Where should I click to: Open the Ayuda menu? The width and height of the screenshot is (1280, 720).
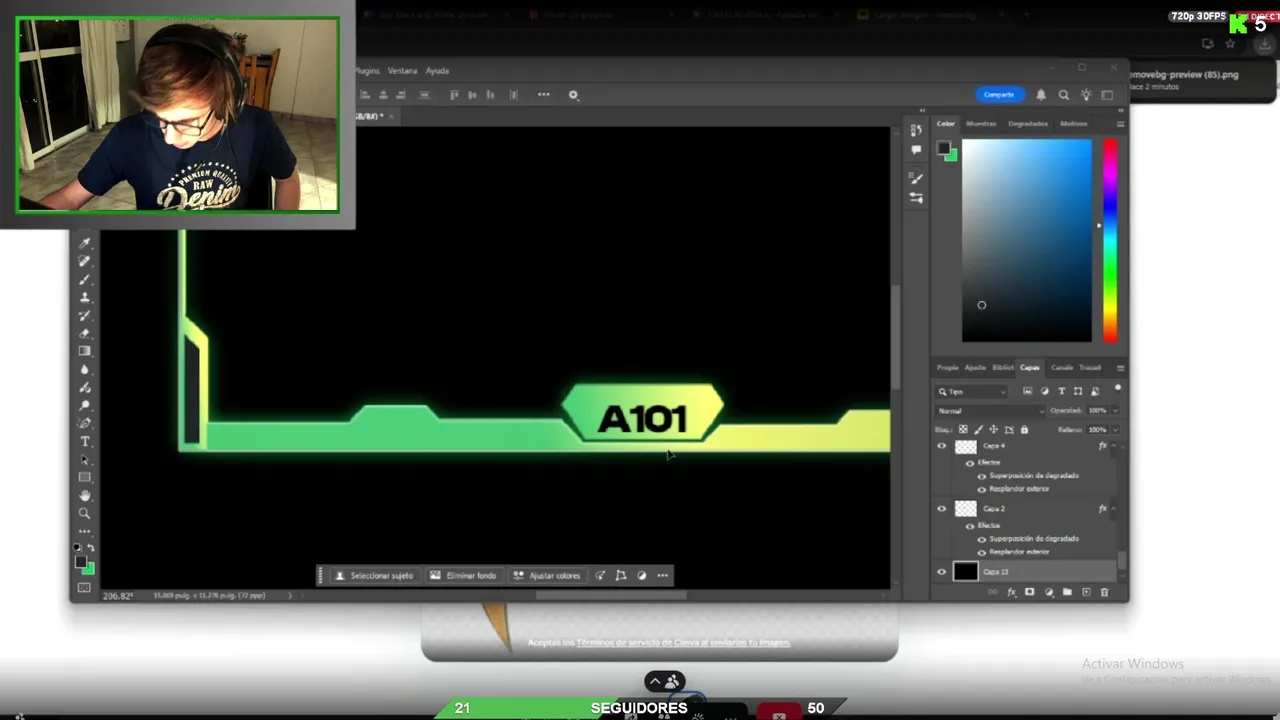(437, 71)
